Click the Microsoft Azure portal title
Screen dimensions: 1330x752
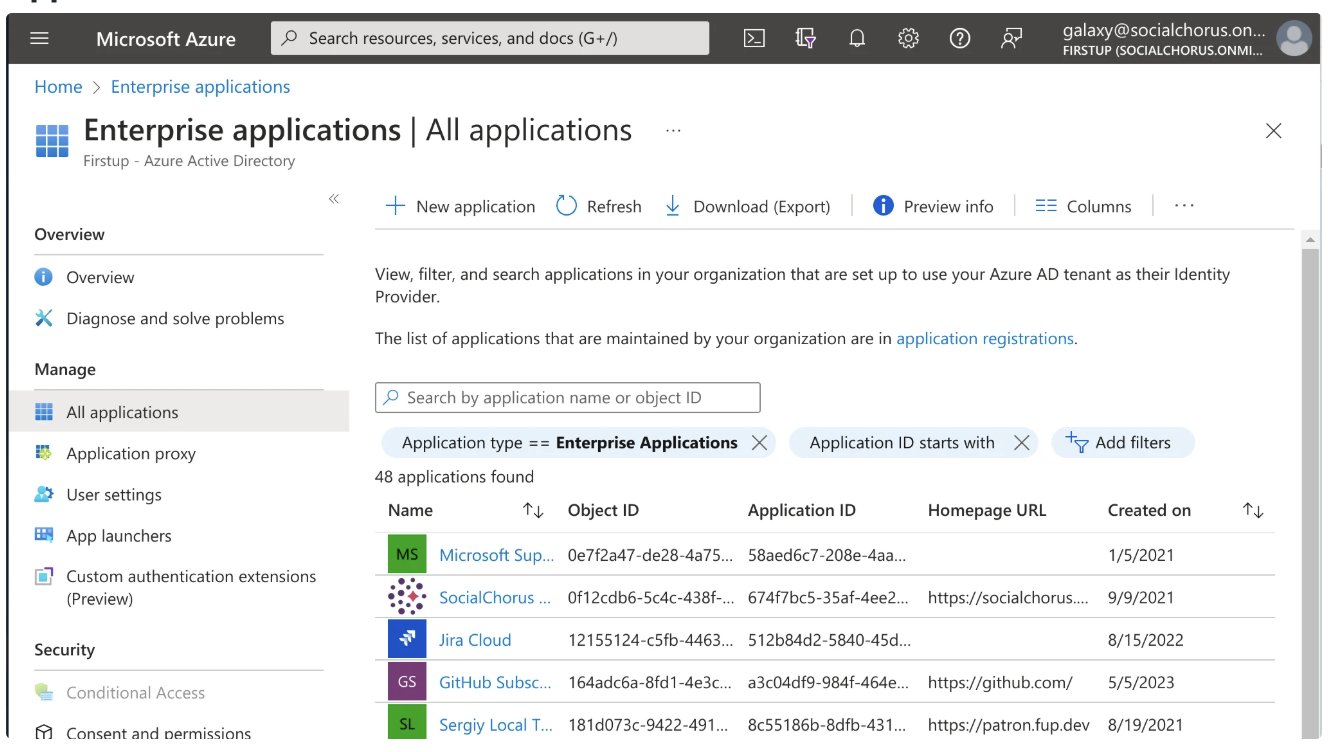point(166,39)
